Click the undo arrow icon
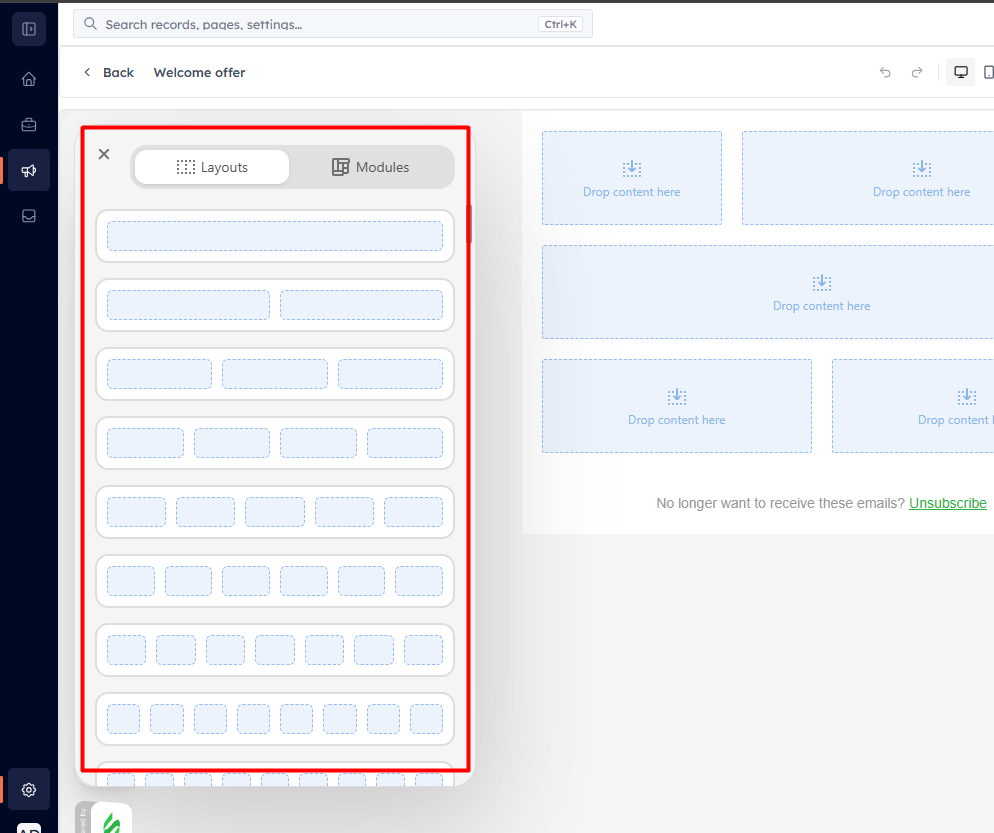 [x=885, y=72]
